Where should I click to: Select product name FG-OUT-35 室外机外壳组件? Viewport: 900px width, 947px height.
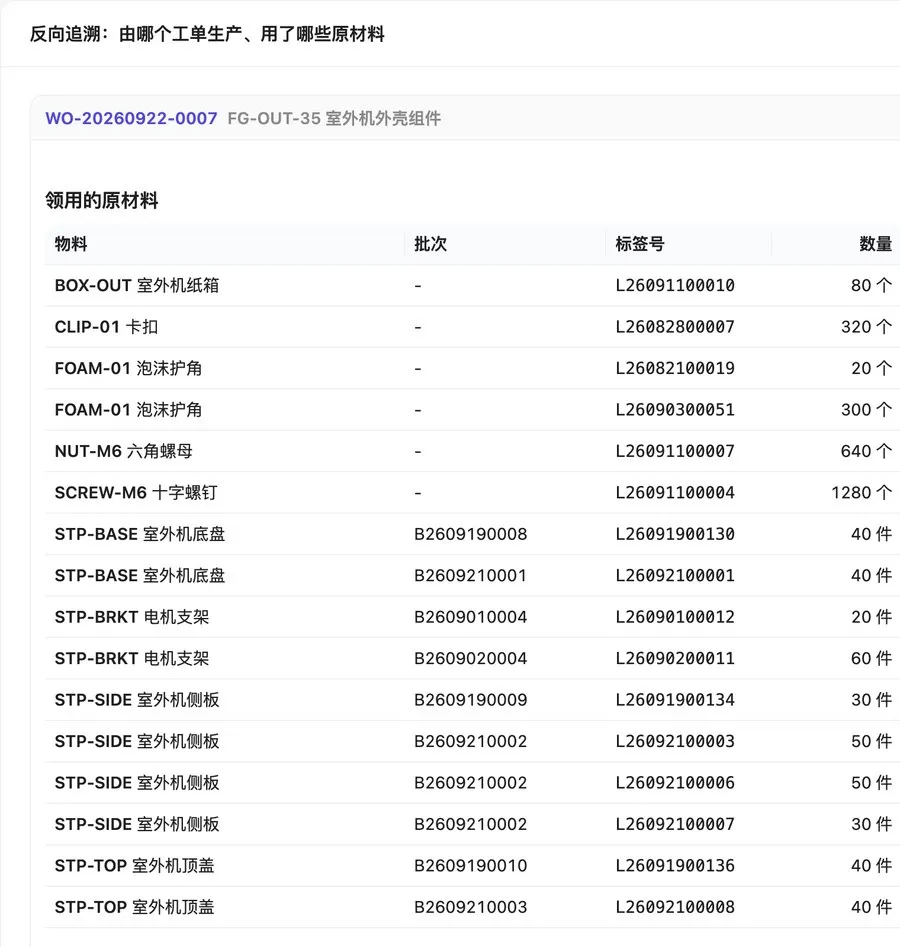[x=334, y=118]
